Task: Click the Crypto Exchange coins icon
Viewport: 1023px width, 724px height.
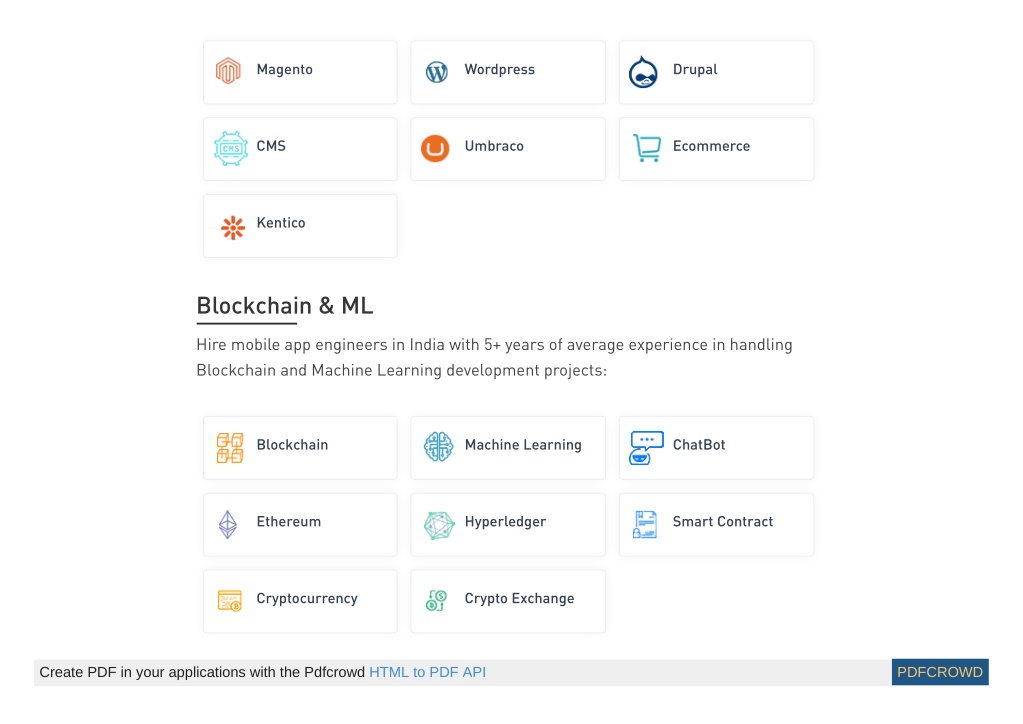Action: coord(436,600)
